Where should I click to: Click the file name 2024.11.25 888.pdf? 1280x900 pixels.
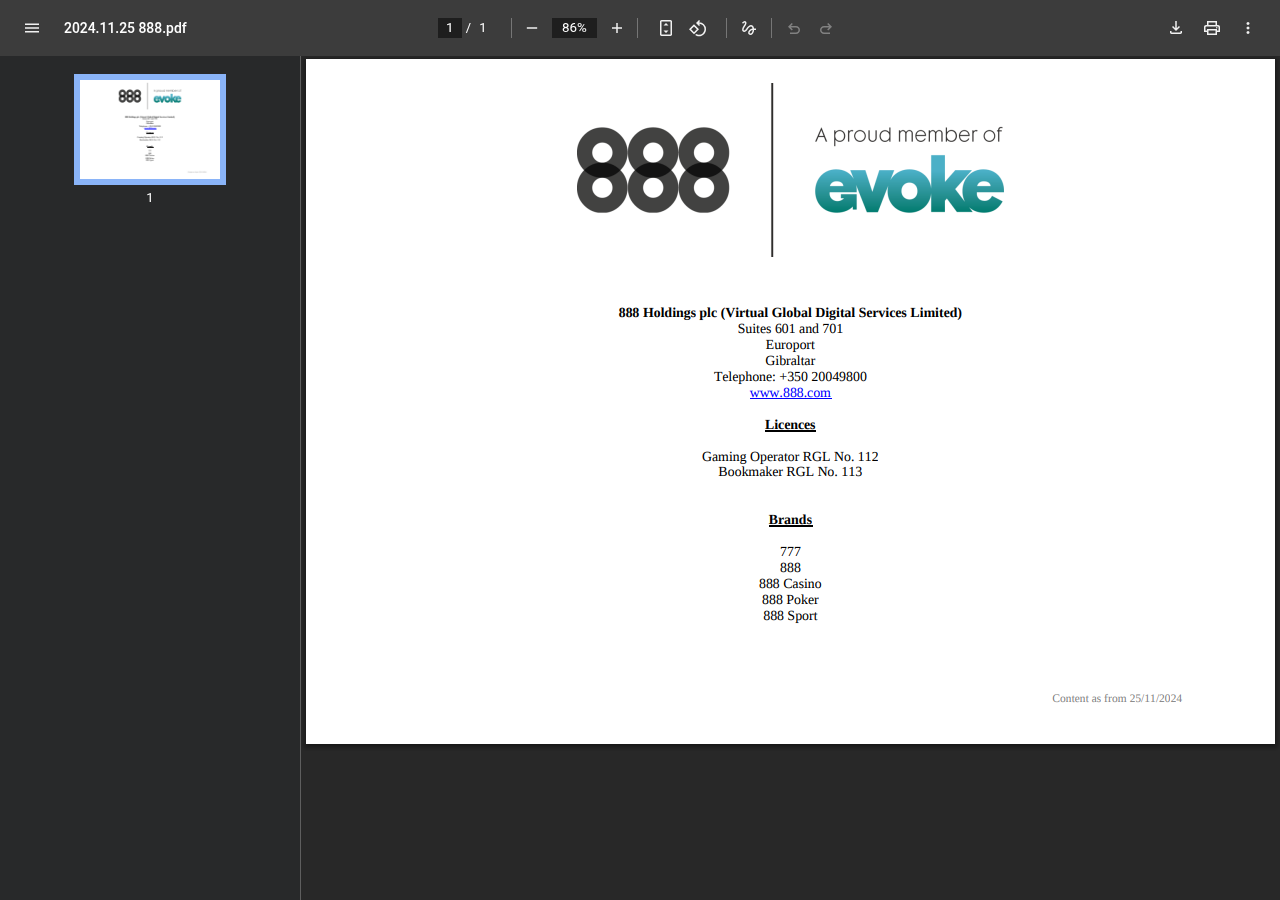(x=125, y=28)
